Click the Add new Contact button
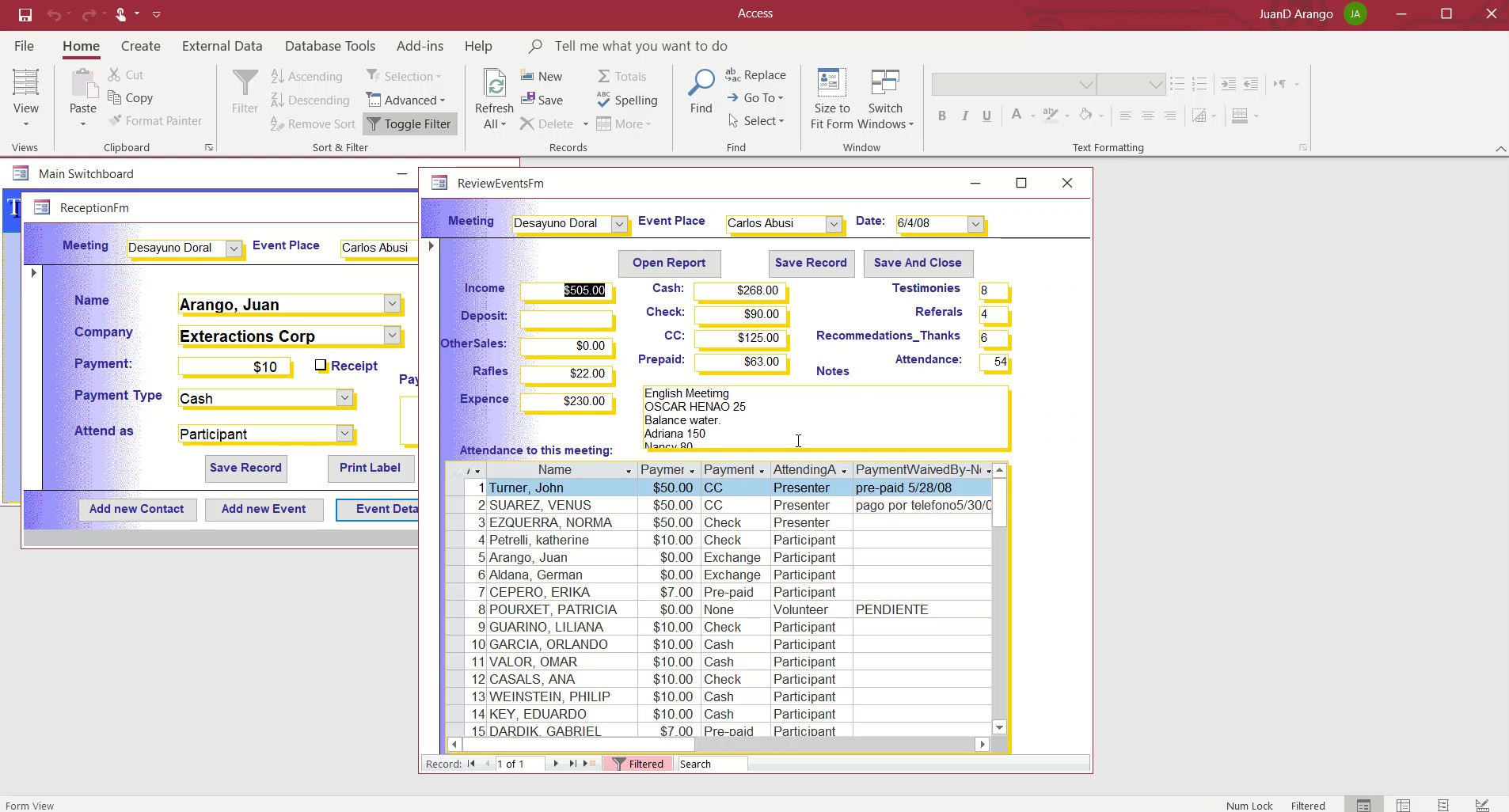This screenshot has height=812, width=1509. coord(136,509)
